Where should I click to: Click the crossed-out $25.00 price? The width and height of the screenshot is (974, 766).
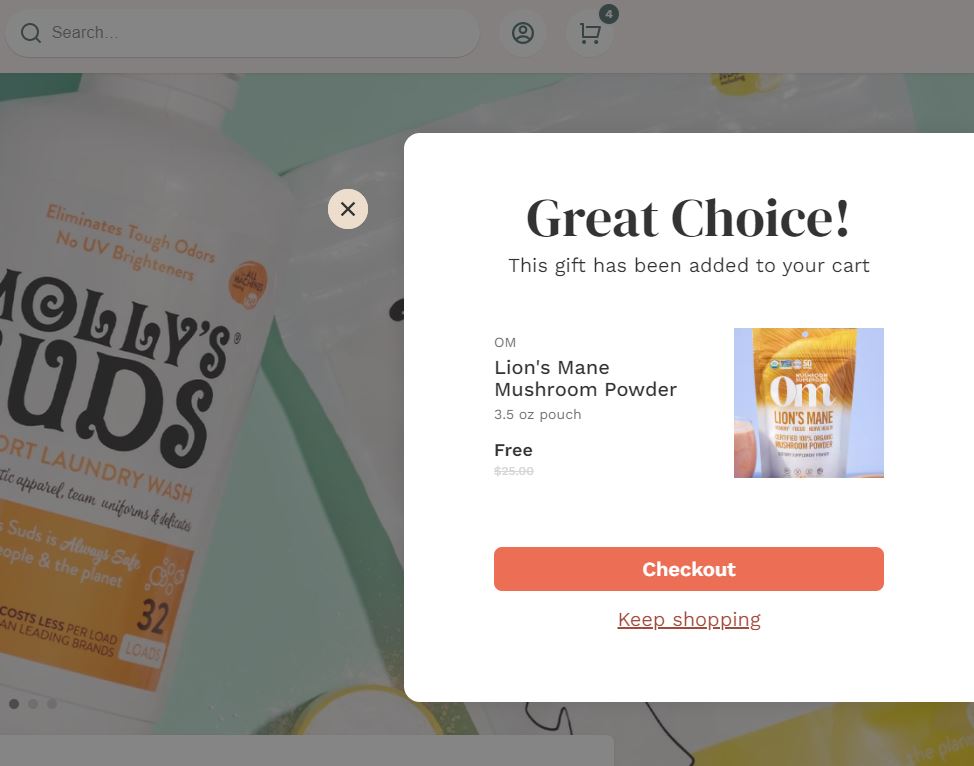click(514, 471)
